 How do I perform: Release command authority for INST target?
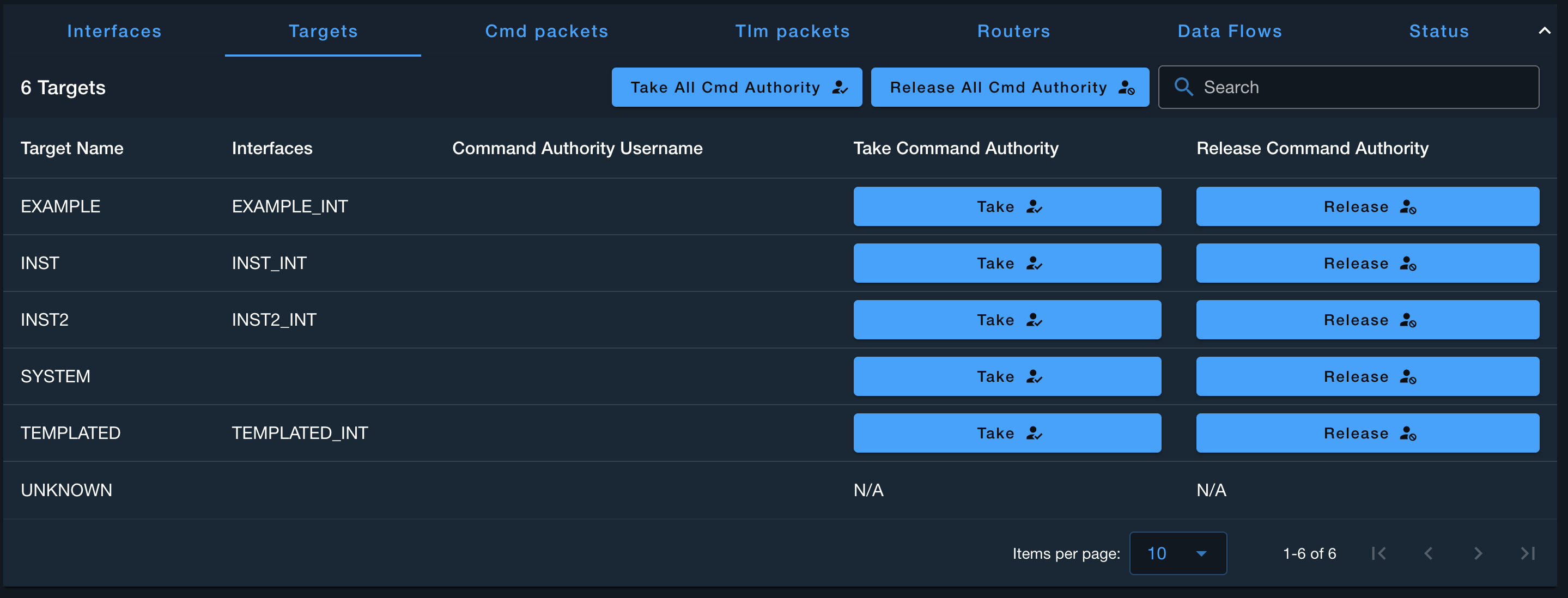coord(1367,263)
